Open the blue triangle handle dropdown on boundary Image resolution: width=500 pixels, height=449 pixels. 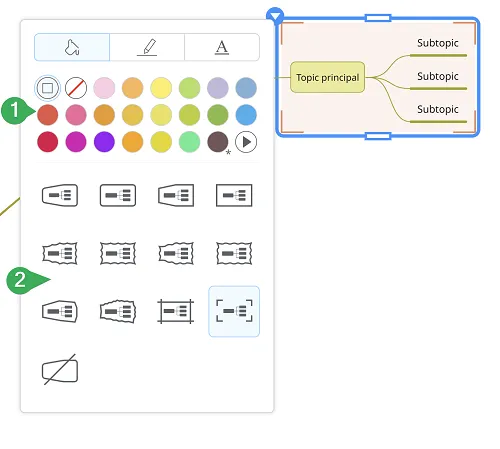tap(275, 16)
